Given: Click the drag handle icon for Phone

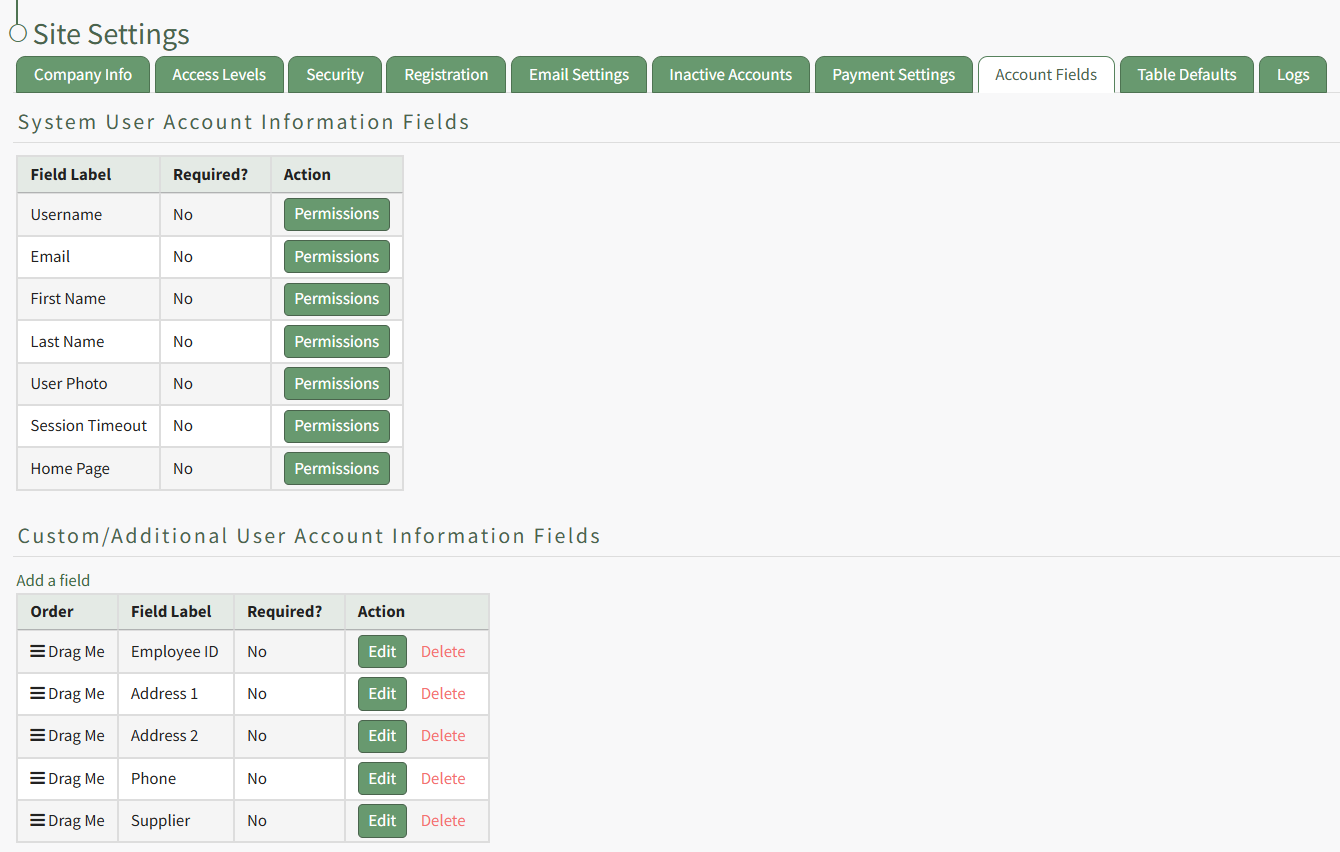Looking at the screenshot, I should (x=38, y=778).
